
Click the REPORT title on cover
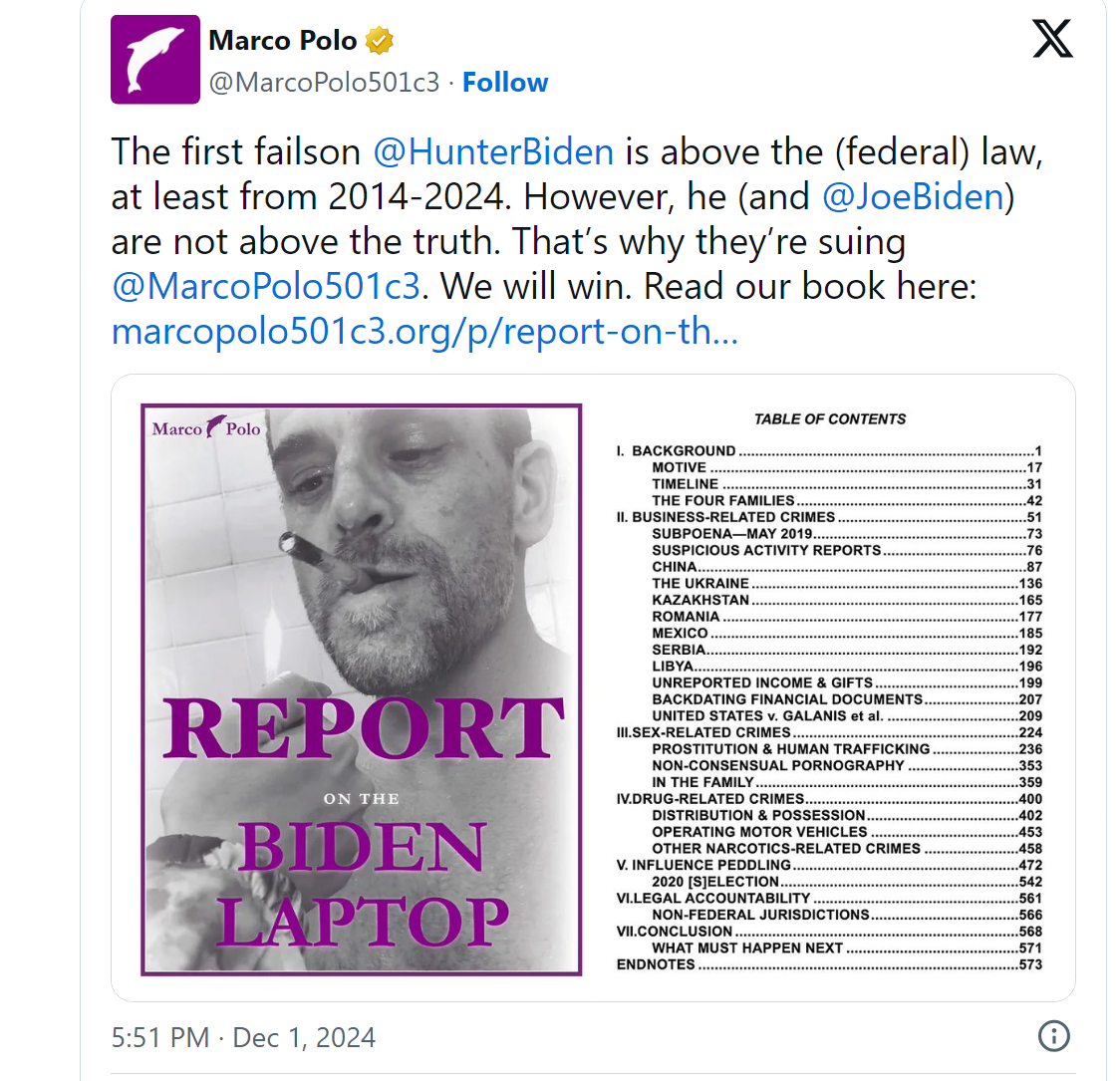click(x=363, y=727)
